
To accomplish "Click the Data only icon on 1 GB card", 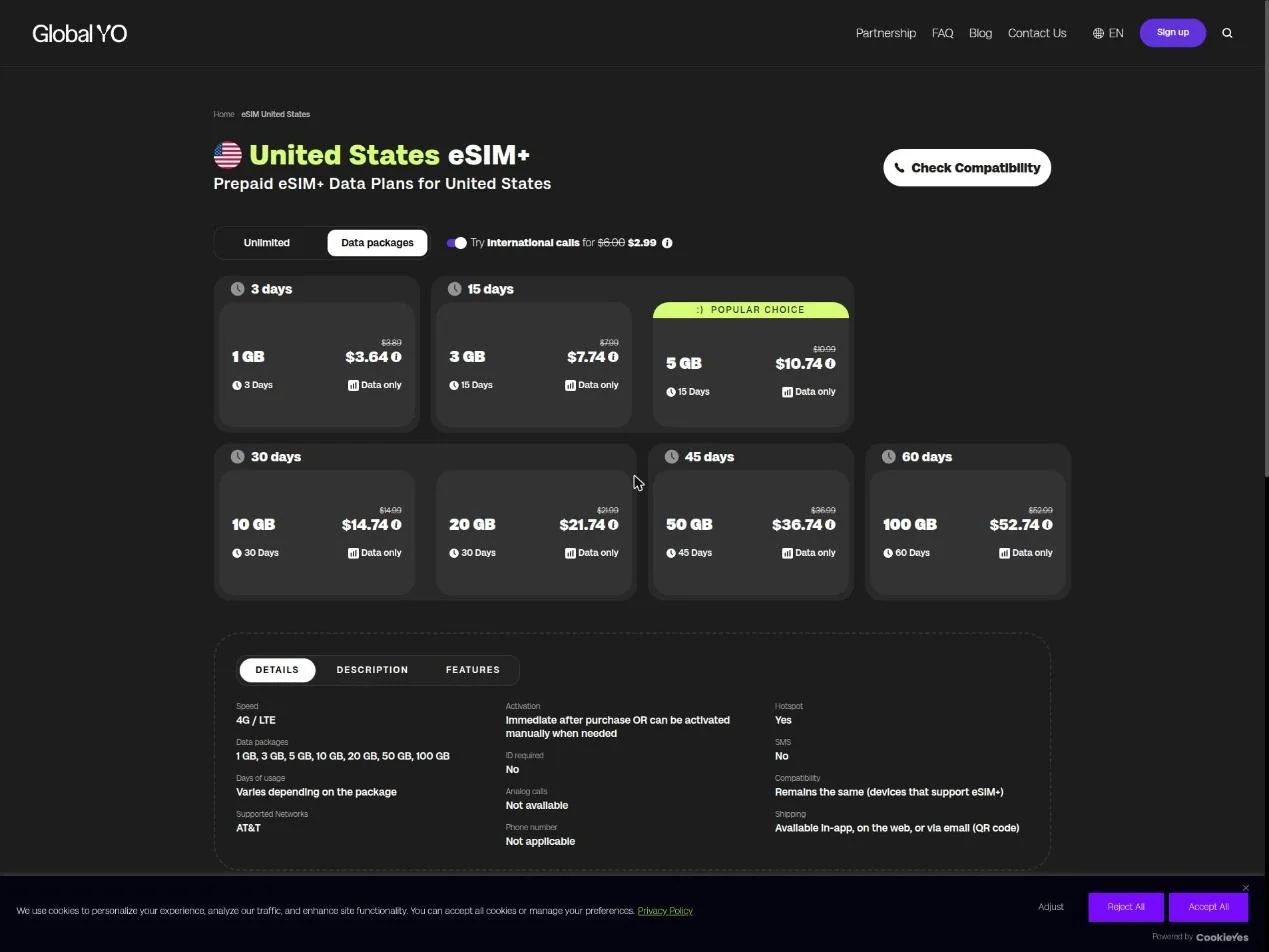I will point(353,385).
